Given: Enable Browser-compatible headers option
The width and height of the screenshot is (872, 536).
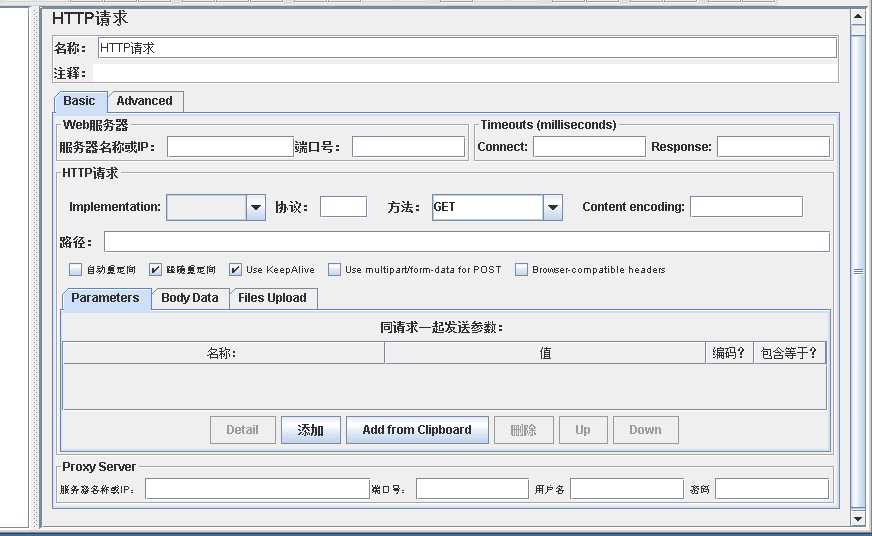Looking at the screenshot, I should tap(521, 270).
